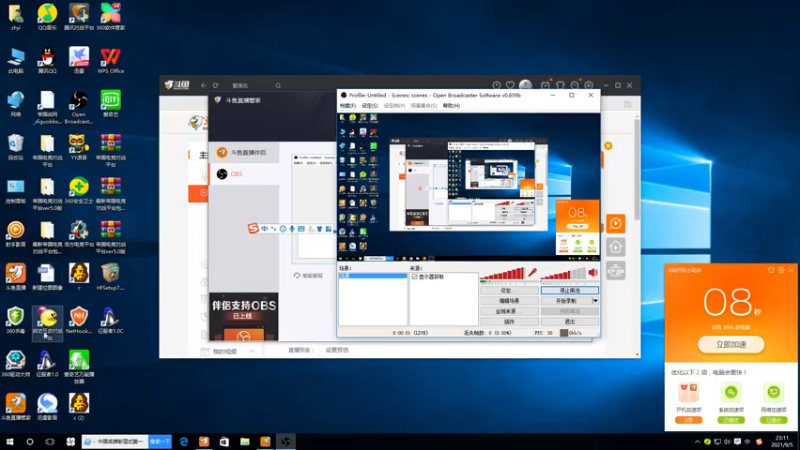Open the 回收站 recycle bin icon
The image size is (800, 450).
tap(16, 147)
